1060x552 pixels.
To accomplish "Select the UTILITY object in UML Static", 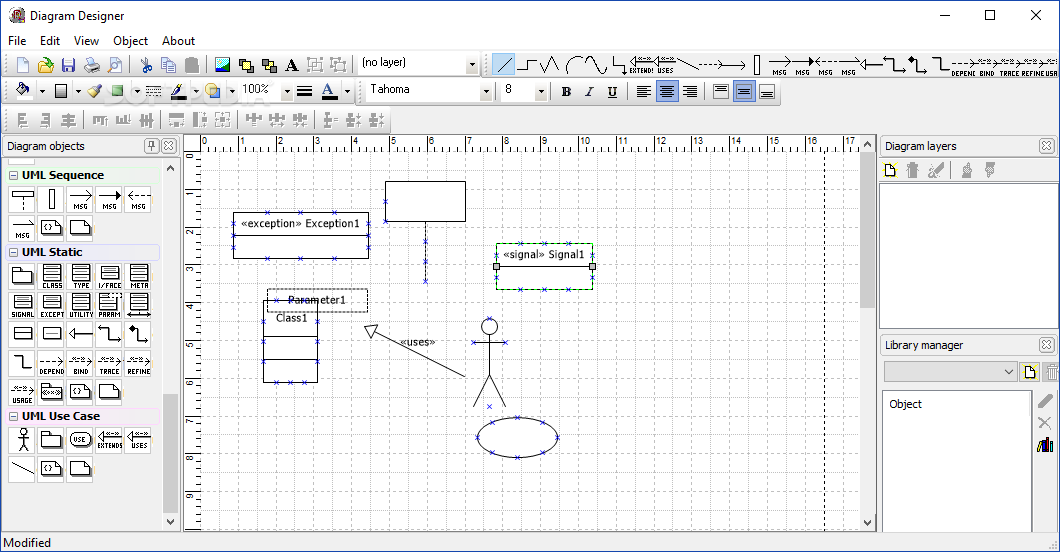I will pos(80,305).
